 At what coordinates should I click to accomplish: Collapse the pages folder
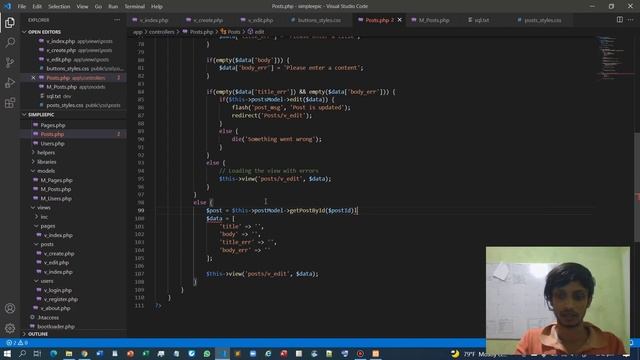[47, 226]
